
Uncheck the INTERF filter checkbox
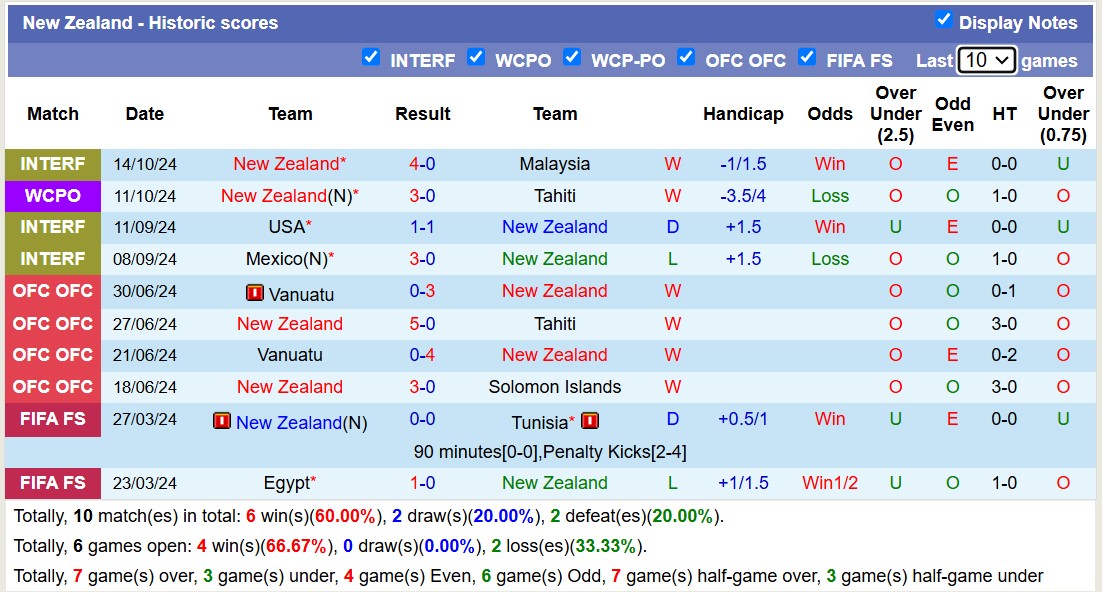[x=371, y=57]
